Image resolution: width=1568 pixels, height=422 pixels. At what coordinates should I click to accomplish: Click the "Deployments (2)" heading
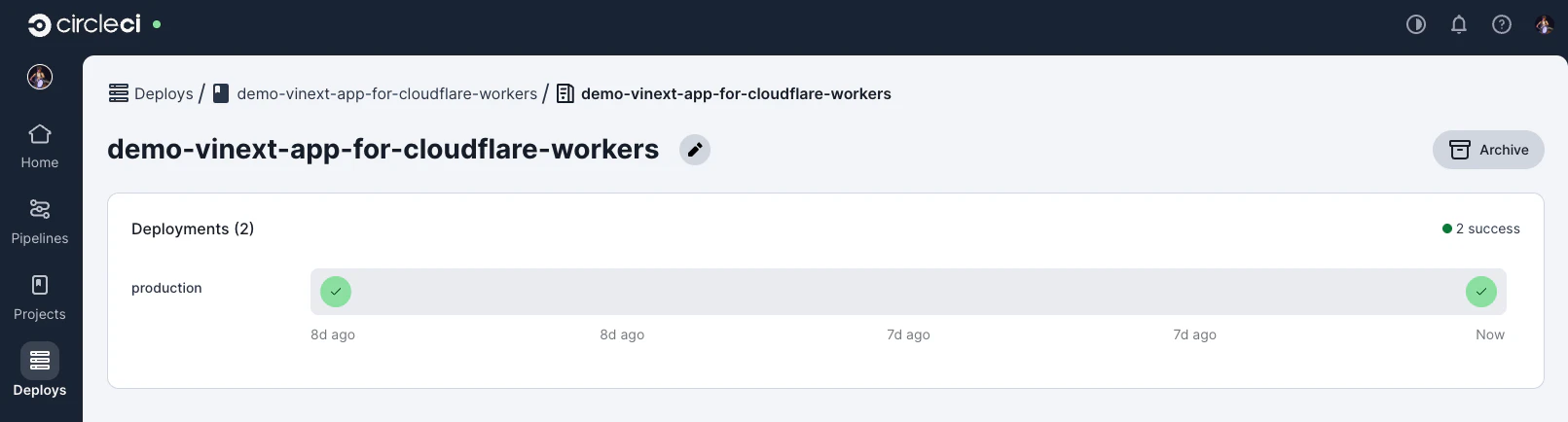193,229
